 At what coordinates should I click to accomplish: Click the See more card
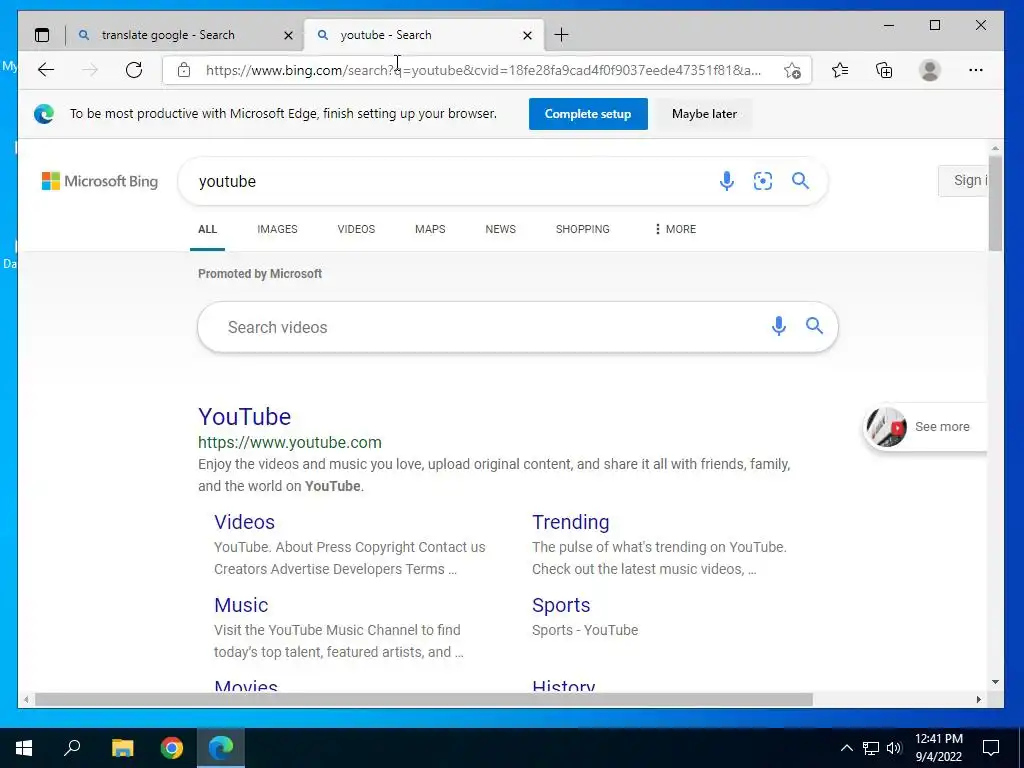point(926,426)
